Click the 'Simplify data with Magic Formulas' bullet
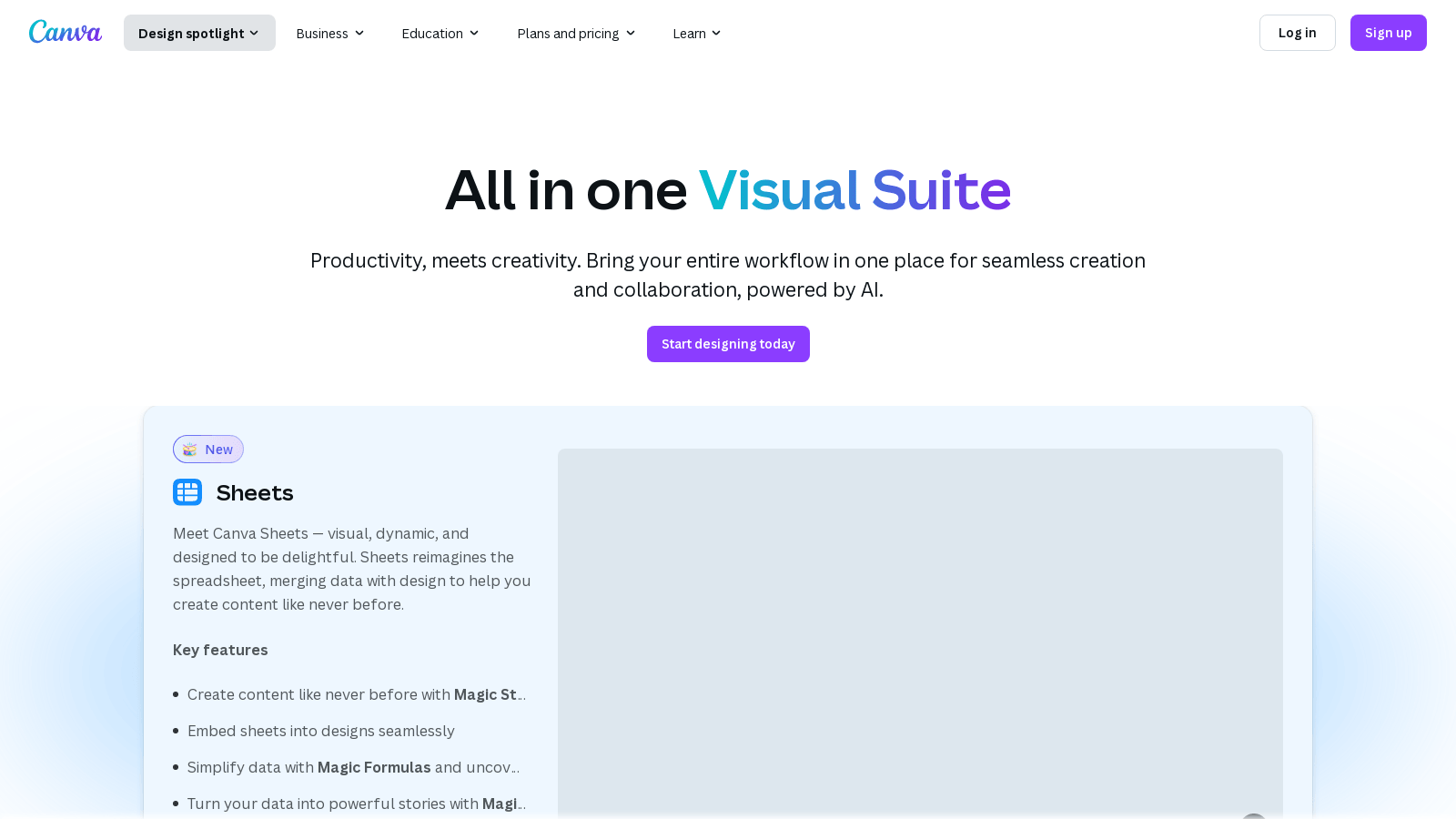The image size is (1456, 819). coord(354,767)
